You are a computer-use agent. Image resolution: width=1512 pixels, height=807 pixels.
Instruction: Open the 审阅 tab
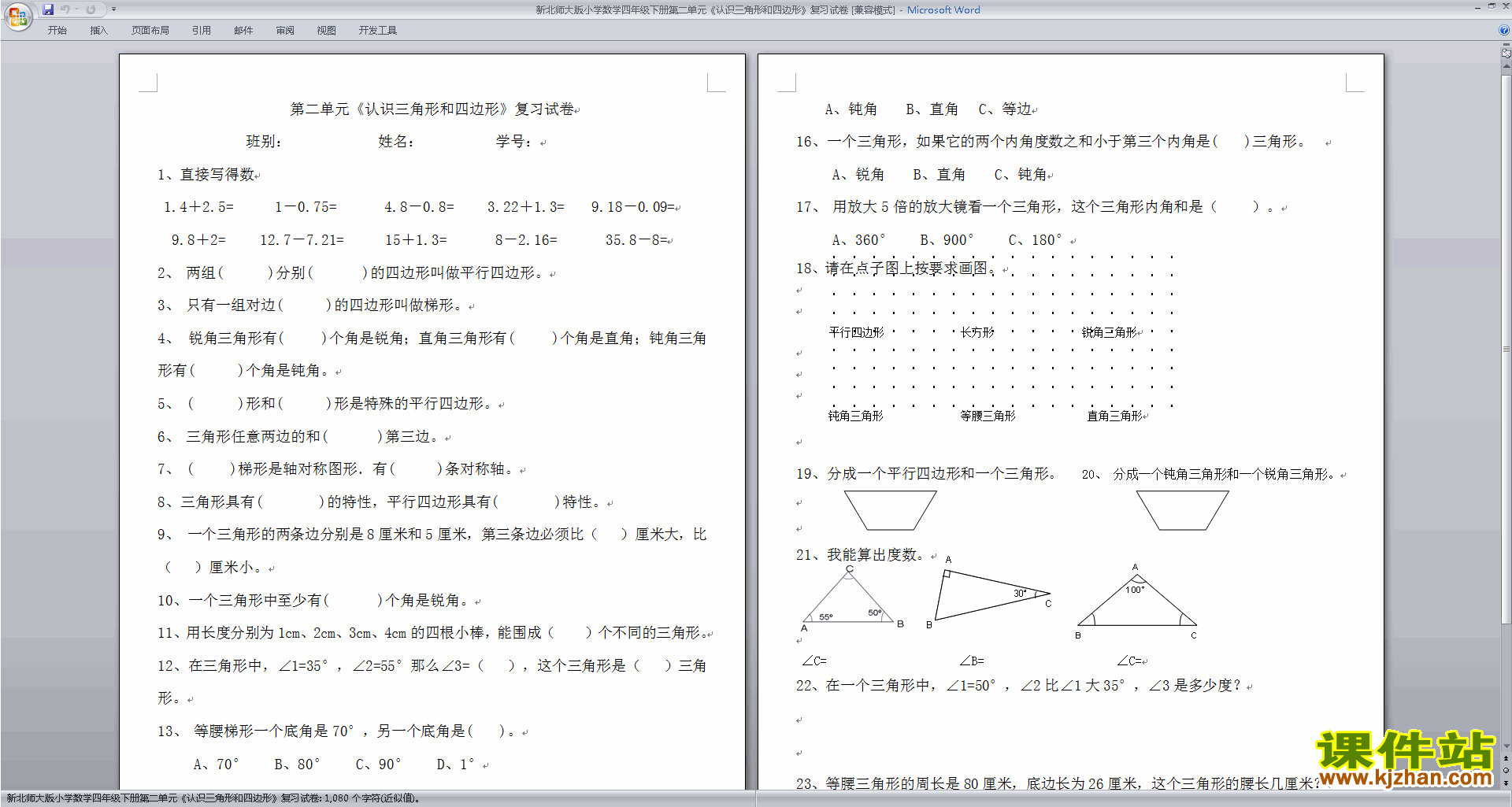click(285, 31)
